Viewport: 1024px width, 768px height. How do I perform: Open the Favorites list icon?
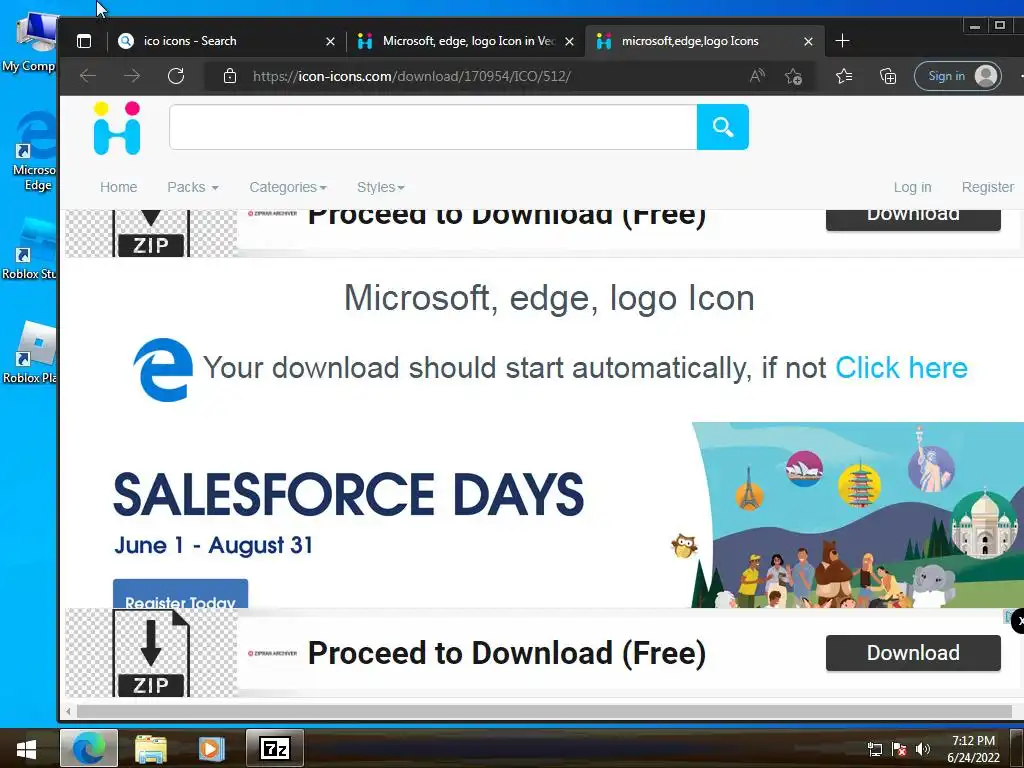tap(844, 76)
